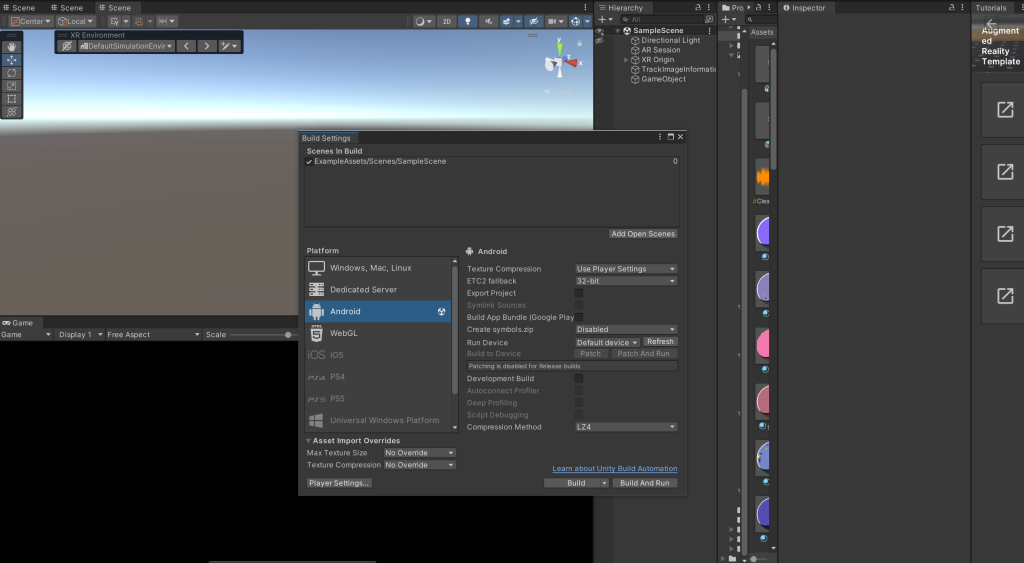Enable the Export Project checkbox
This screenshot has height=563, width=1024.
coord(579,293)
